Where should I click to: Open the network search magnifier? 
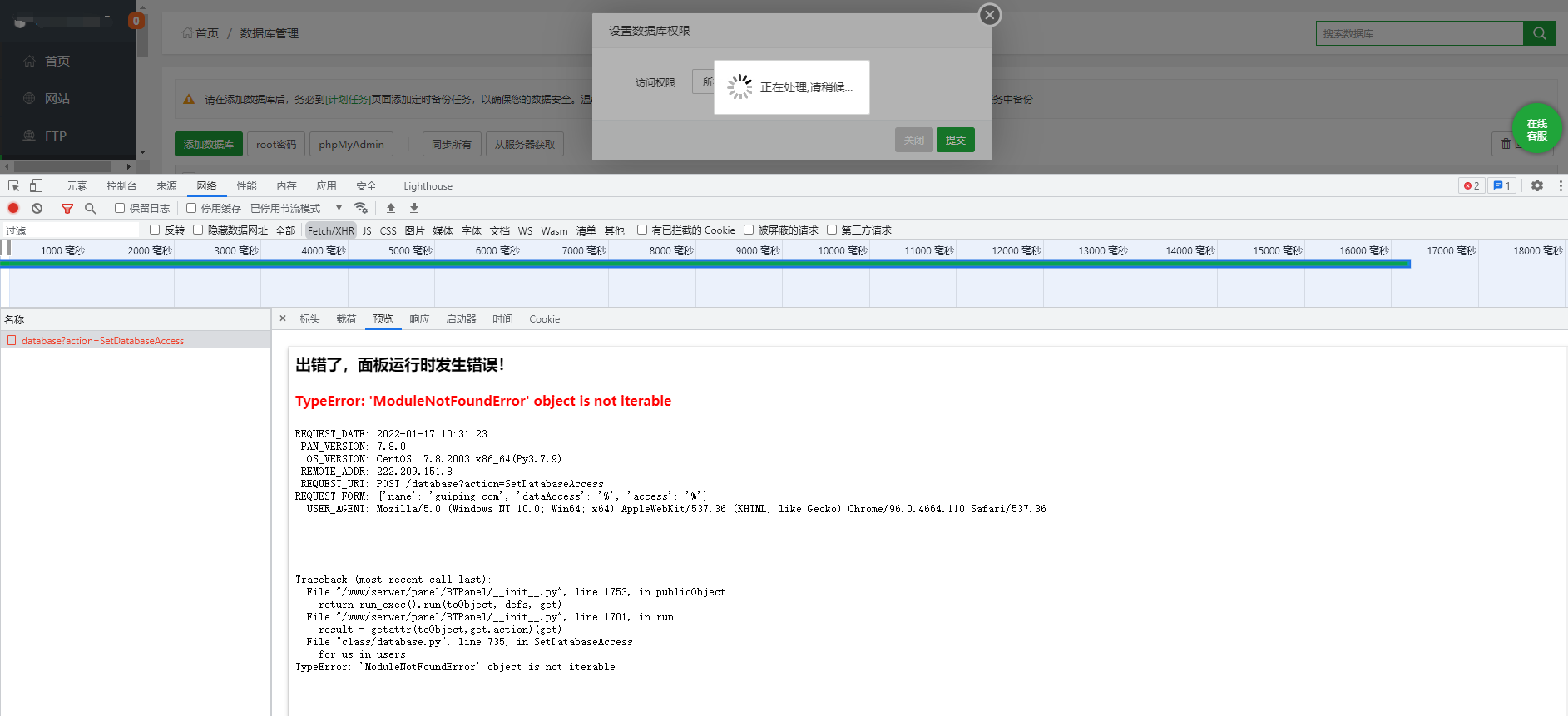click(x=91, y=208)
